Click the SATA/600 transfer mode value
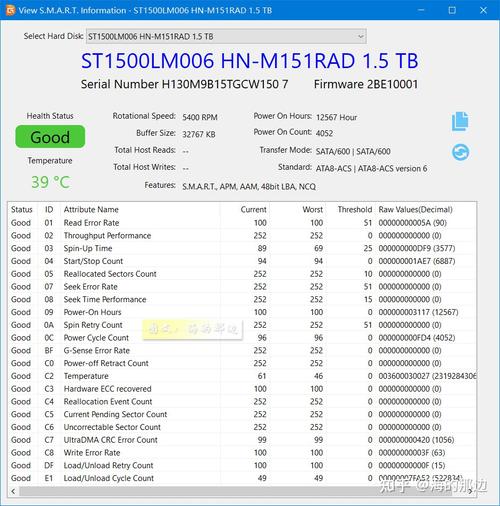 (x=353, y=152)
